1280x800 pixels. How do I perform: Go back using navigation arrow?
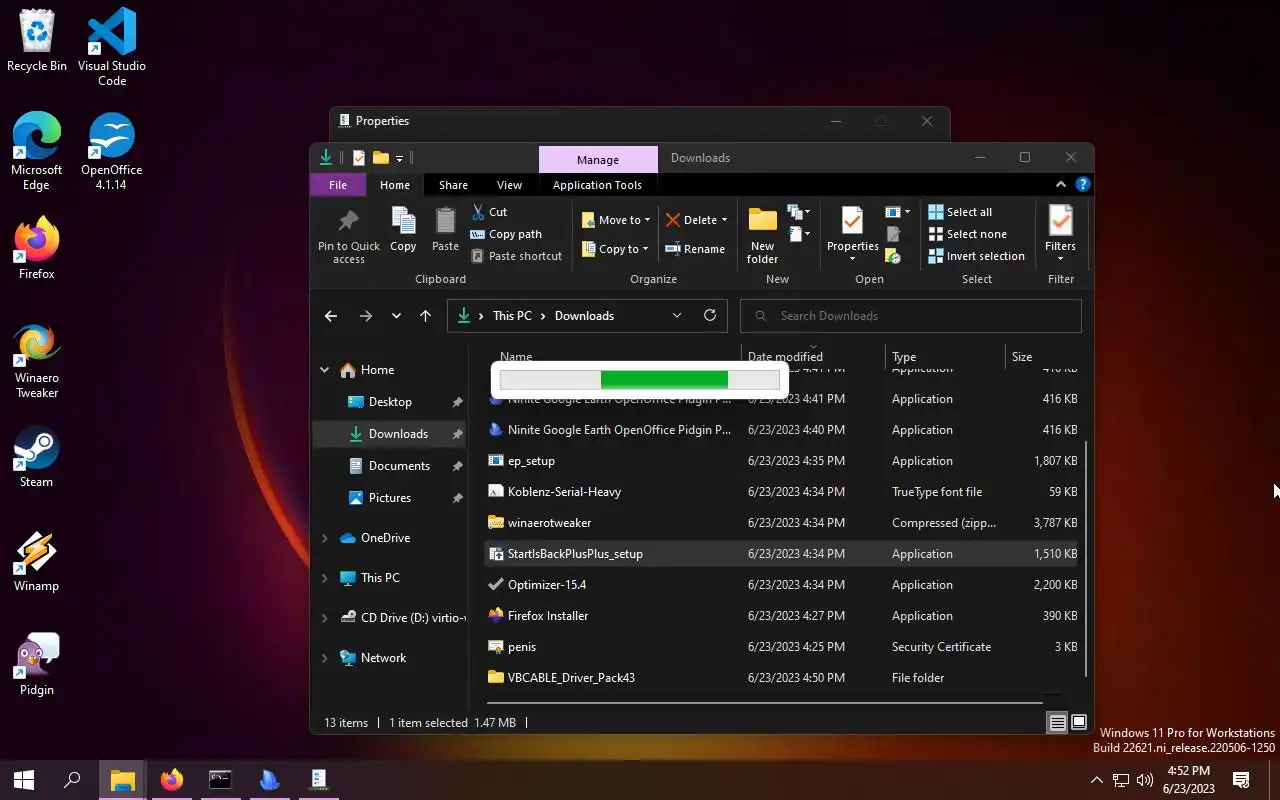[x=331, y=316]
